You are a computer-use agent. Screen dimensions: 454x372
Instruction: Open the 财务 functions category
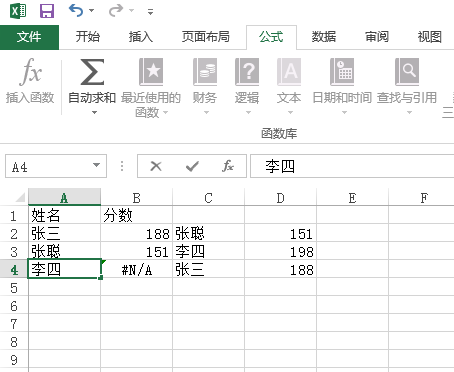[205, 87]
